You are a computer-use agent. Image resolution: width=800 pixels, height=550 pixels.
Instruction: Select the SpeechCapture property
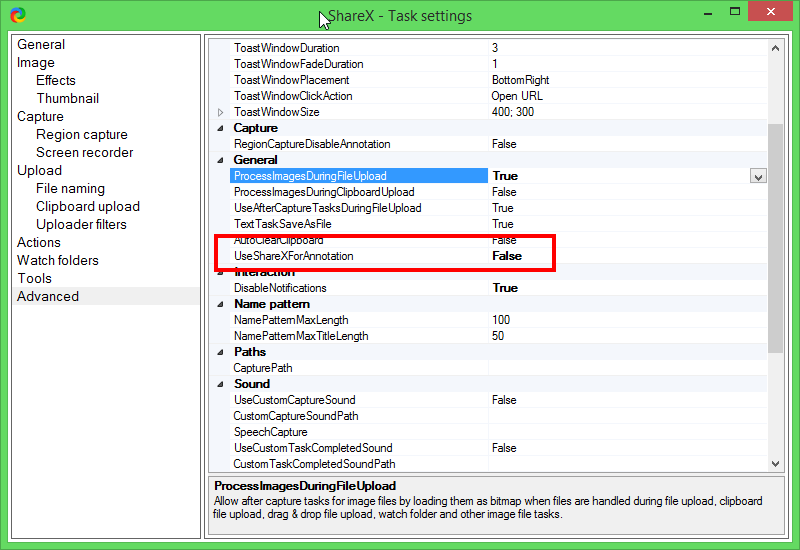(270, 432)
